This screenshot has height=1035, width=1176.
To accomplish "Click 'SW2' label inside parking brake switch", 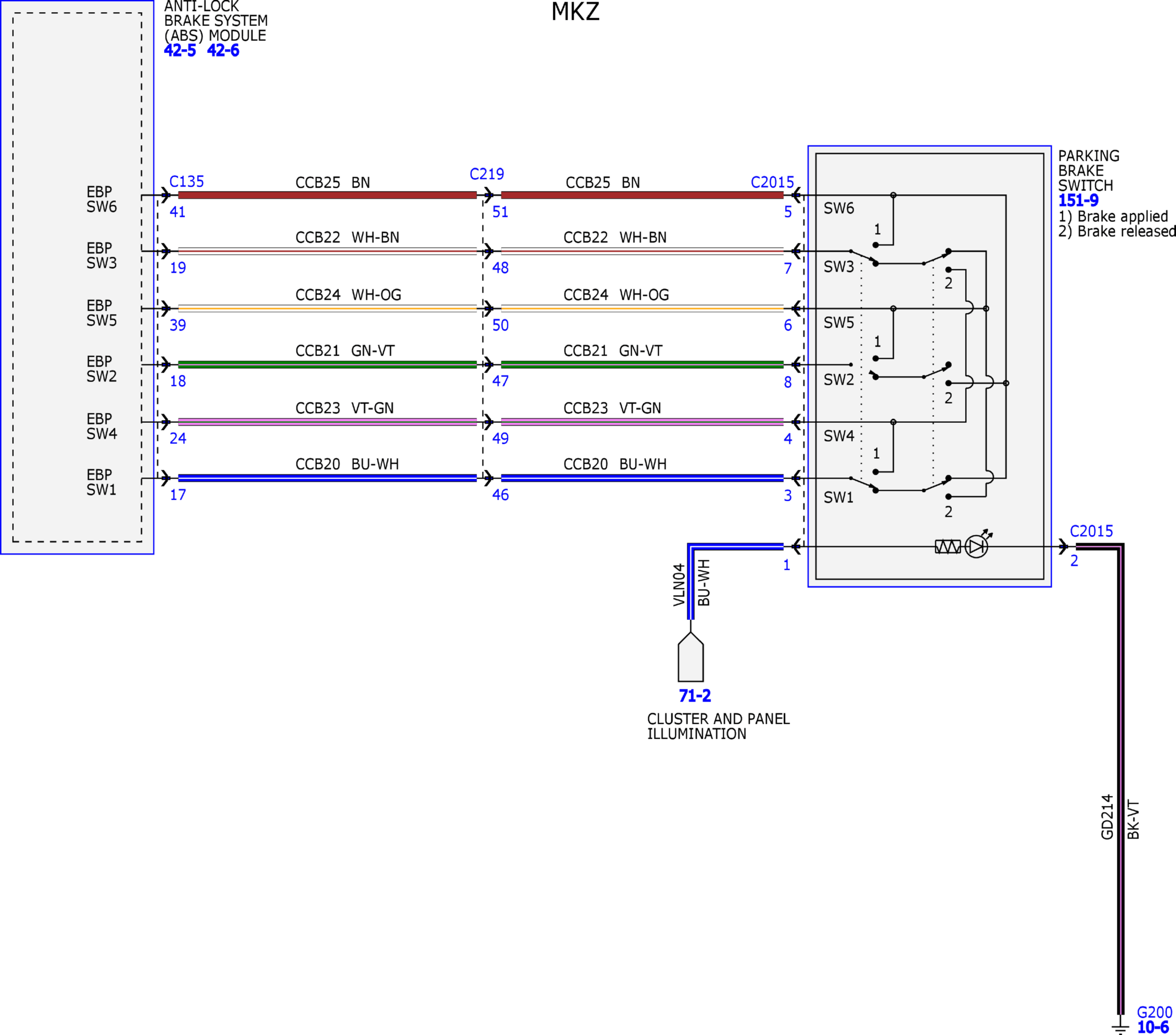I will coord(839,380).
